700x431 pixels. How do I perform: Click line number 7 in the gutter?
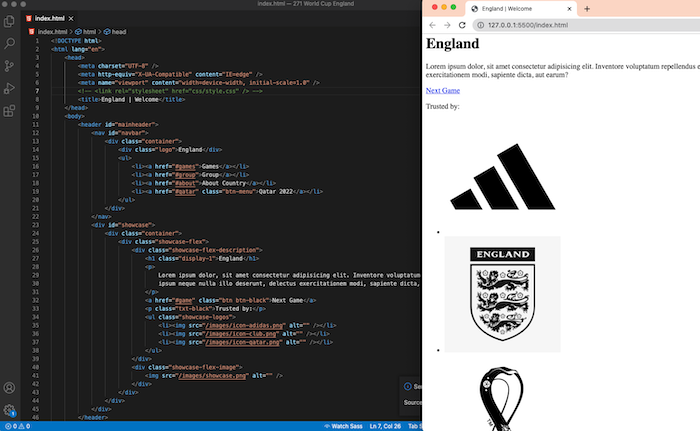point(38,91)
